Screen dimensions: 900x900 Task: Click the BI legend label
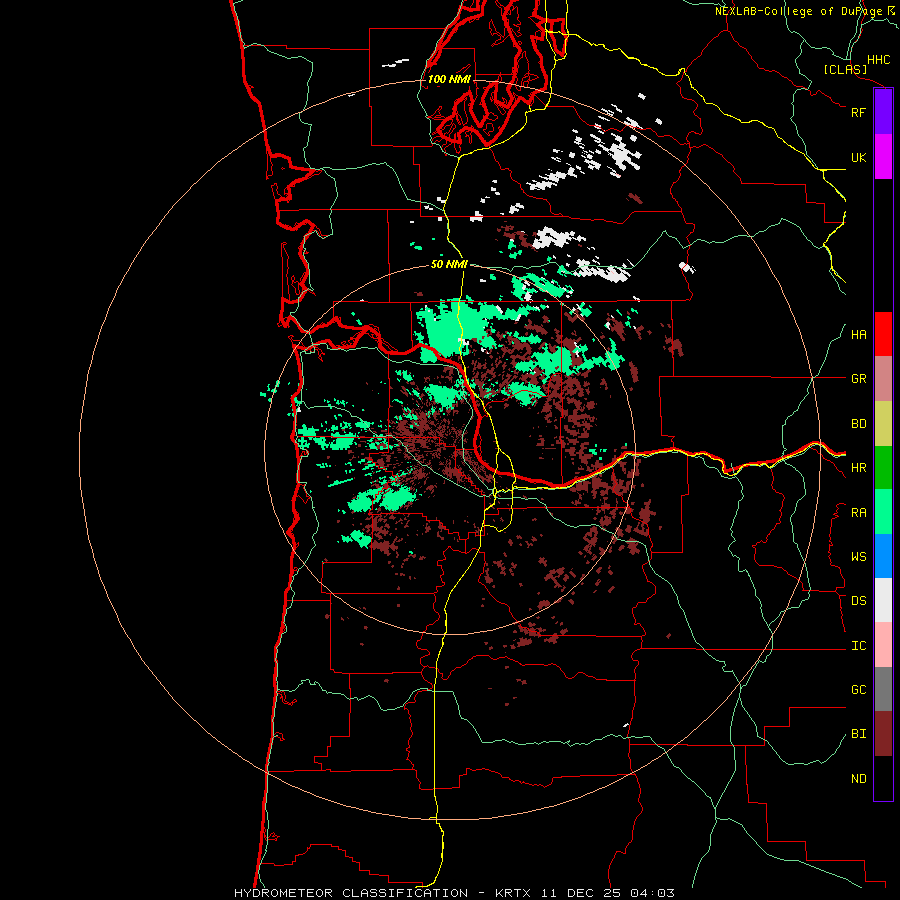coord(859,734)
